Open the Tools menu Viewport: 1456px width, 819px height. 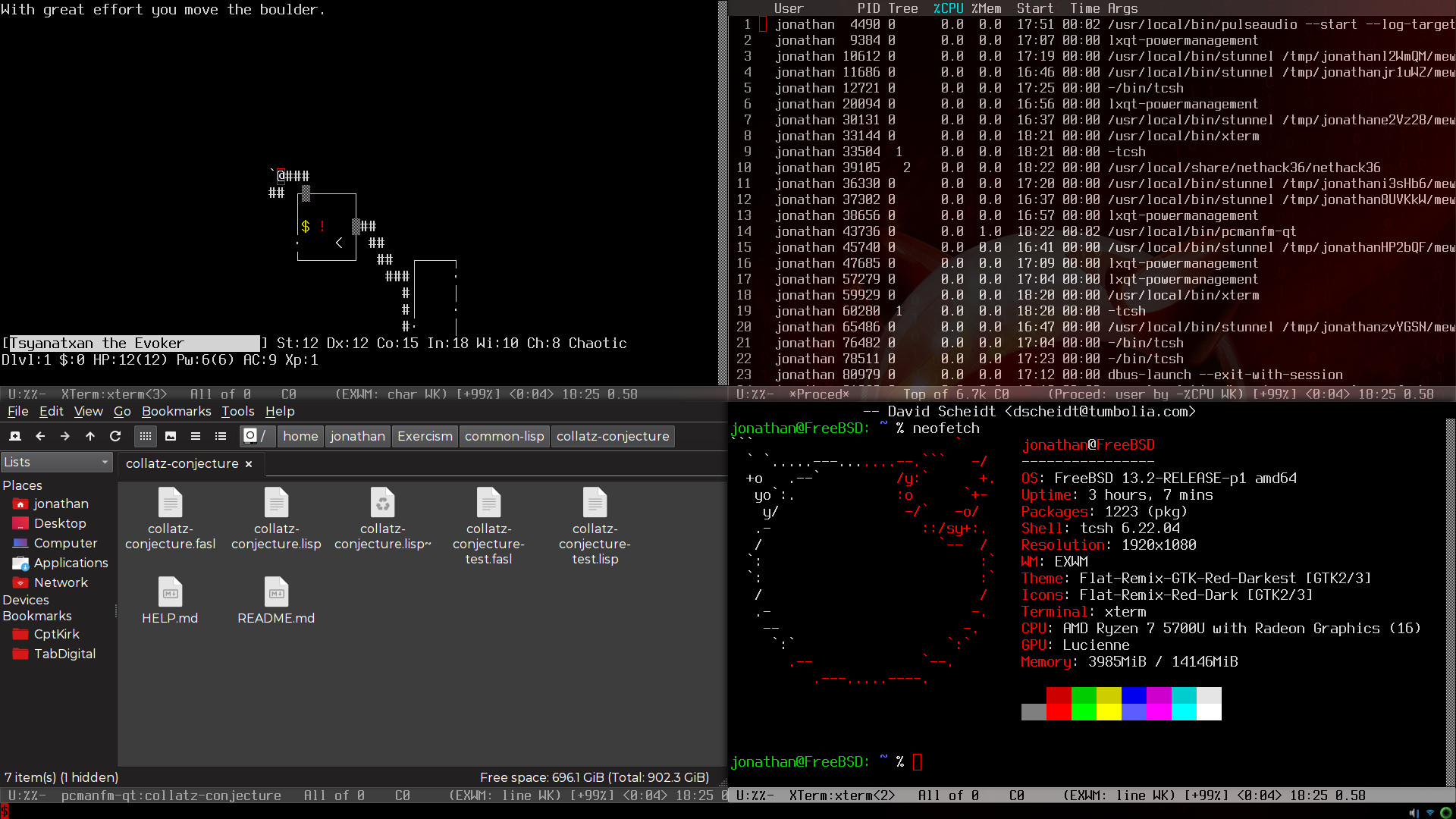point(238,411)
